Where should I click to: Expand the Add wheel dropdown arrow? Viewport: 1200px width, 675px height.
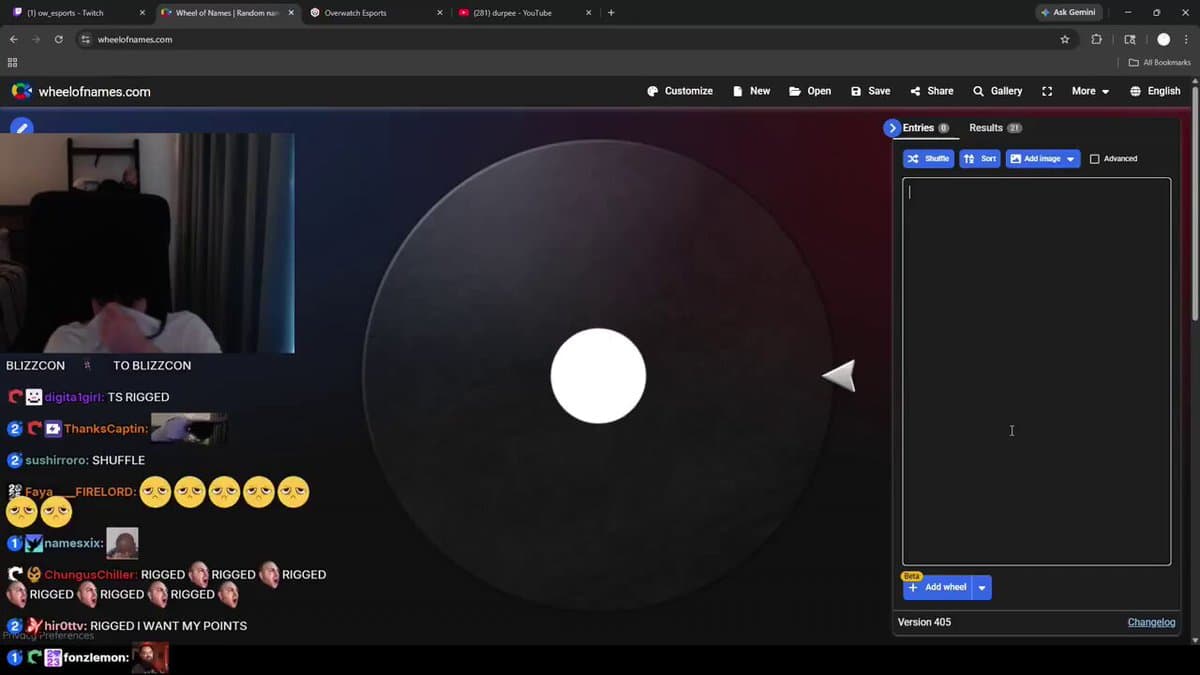click(x=982, y=588)
